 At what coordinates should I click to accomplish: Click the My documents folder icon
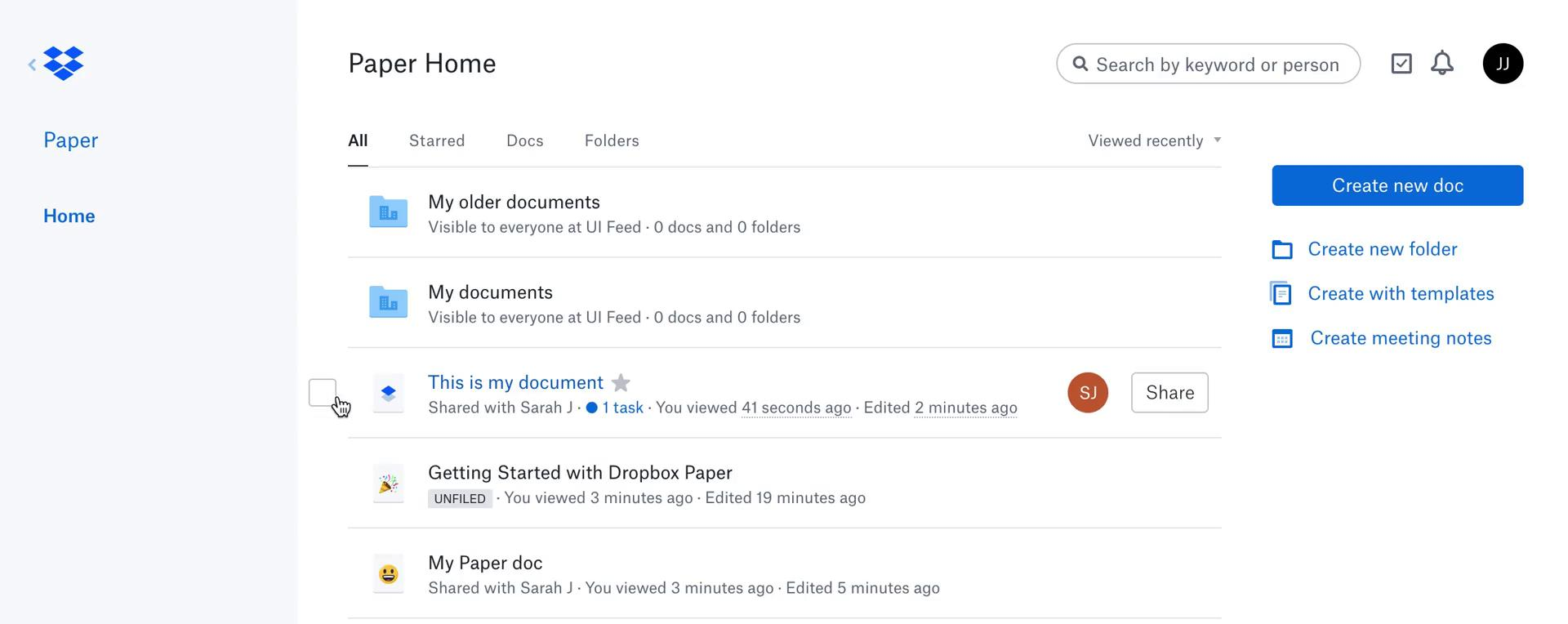point(389,301)
